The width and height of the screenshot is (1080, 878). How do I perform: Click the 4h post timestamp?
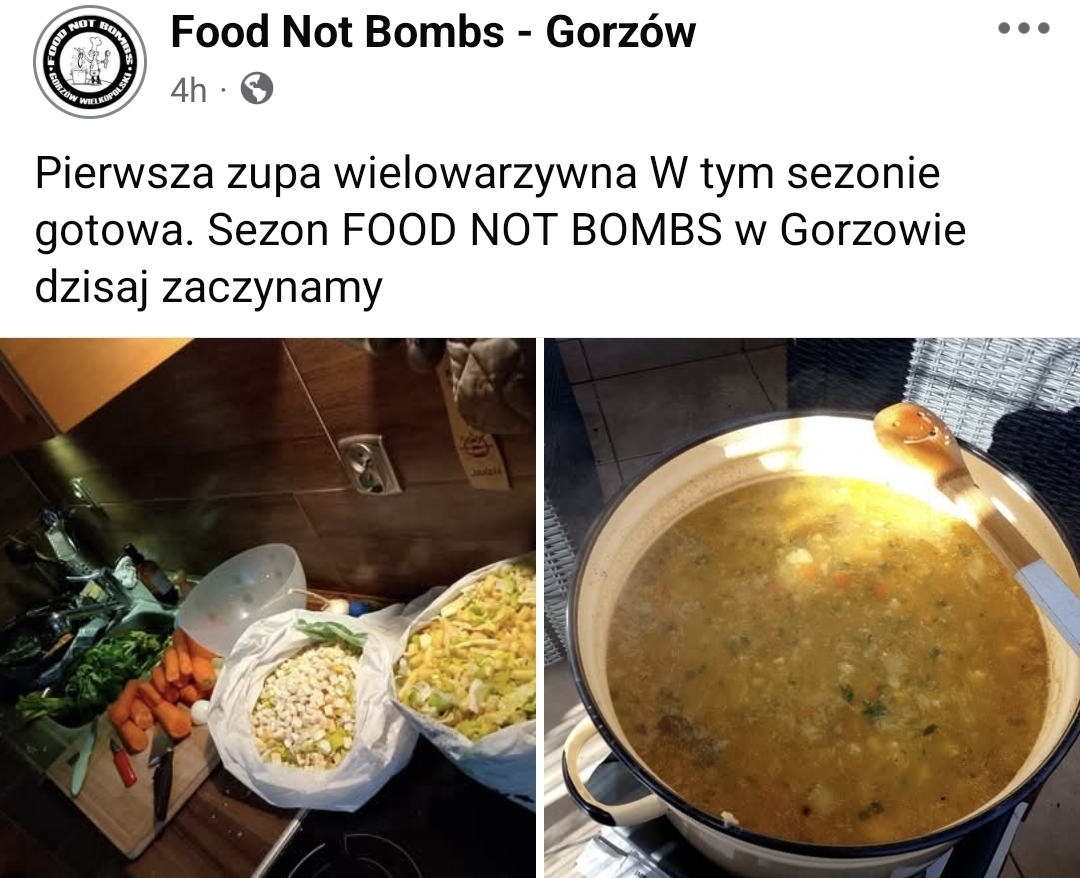point(188,90)
